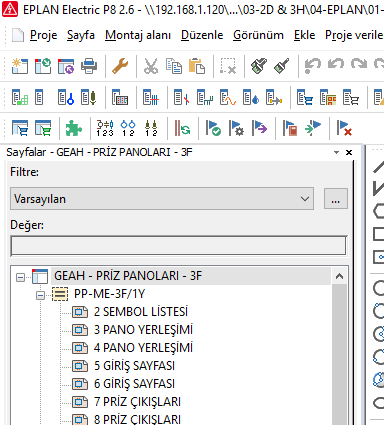Click the flag with red X icon
Viewport: 384px width, 425px height.
344,128
